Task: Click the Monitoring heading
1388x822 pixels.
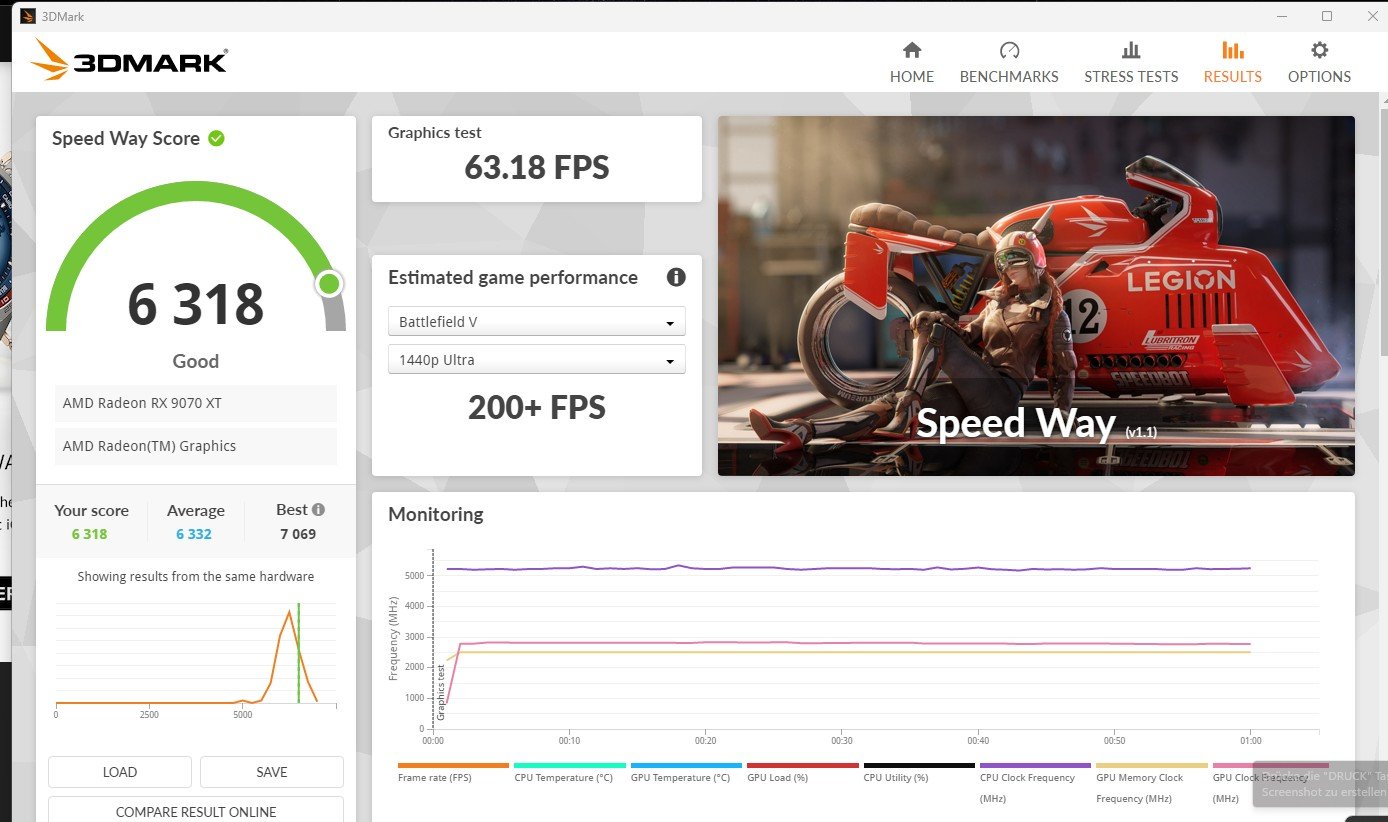Action: point(436,515)
